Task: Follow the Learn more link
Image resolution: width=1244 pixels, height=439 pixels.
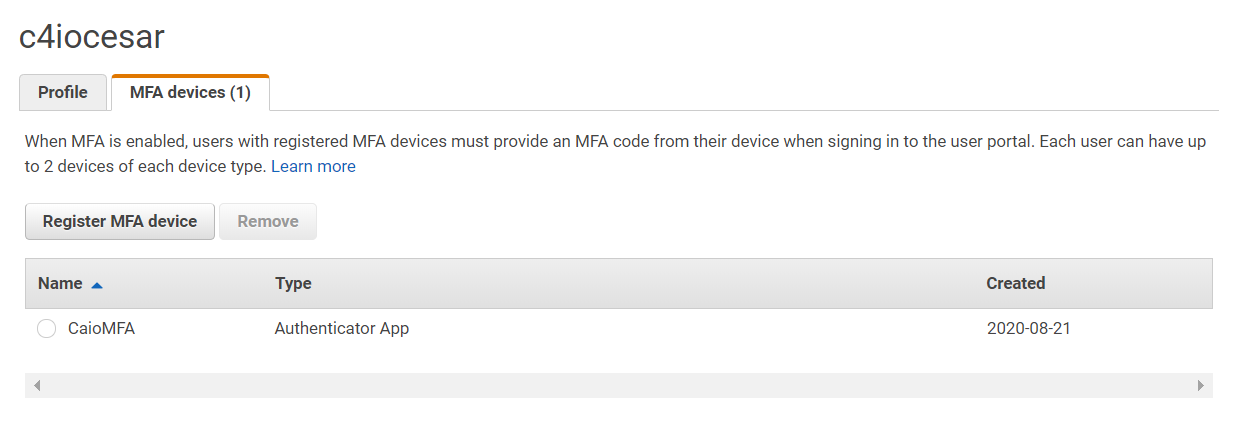Action: point(313,166)
